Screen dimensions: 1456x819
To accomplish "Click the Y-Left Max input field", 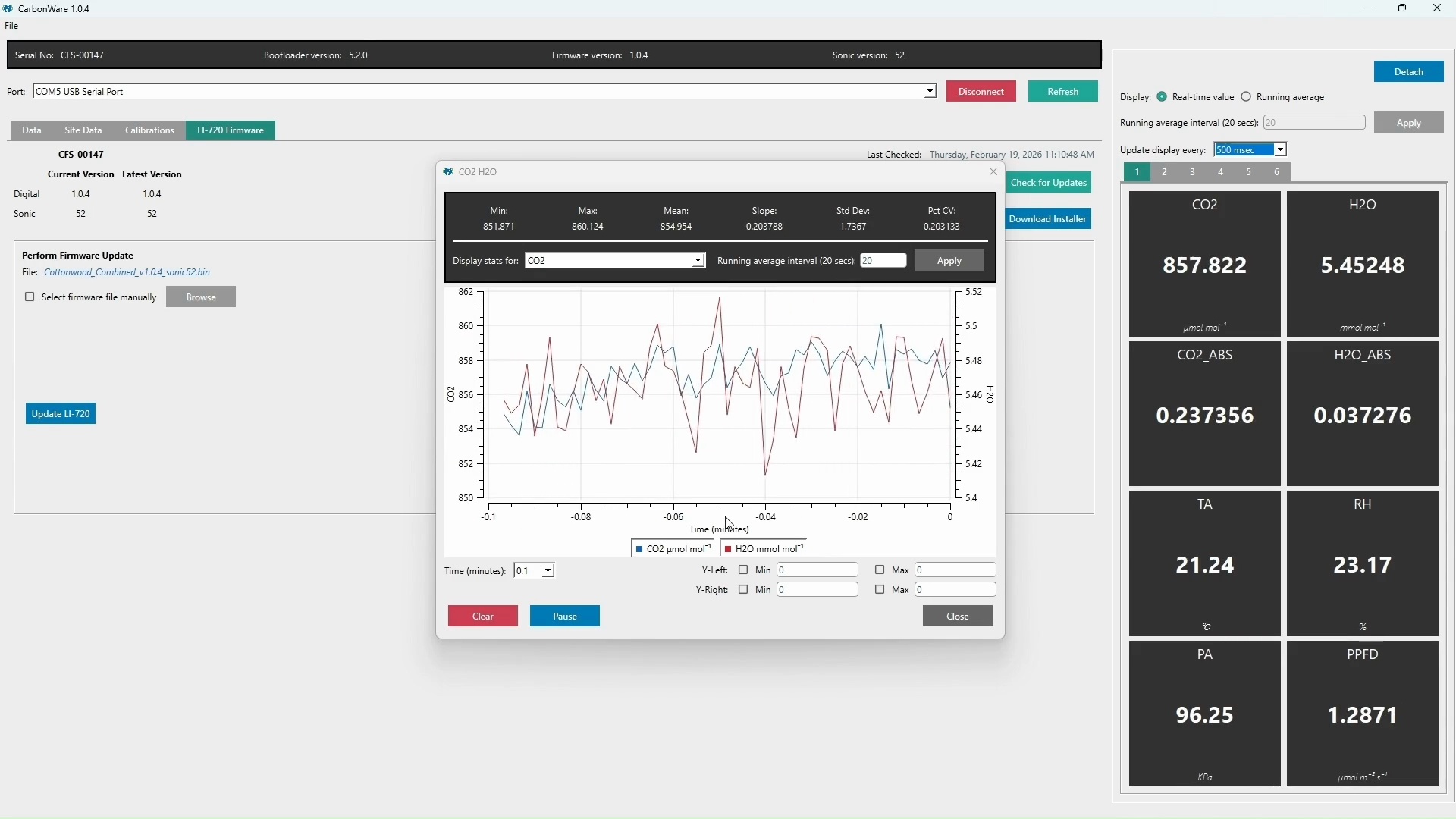I will click(x=955, y=570).
